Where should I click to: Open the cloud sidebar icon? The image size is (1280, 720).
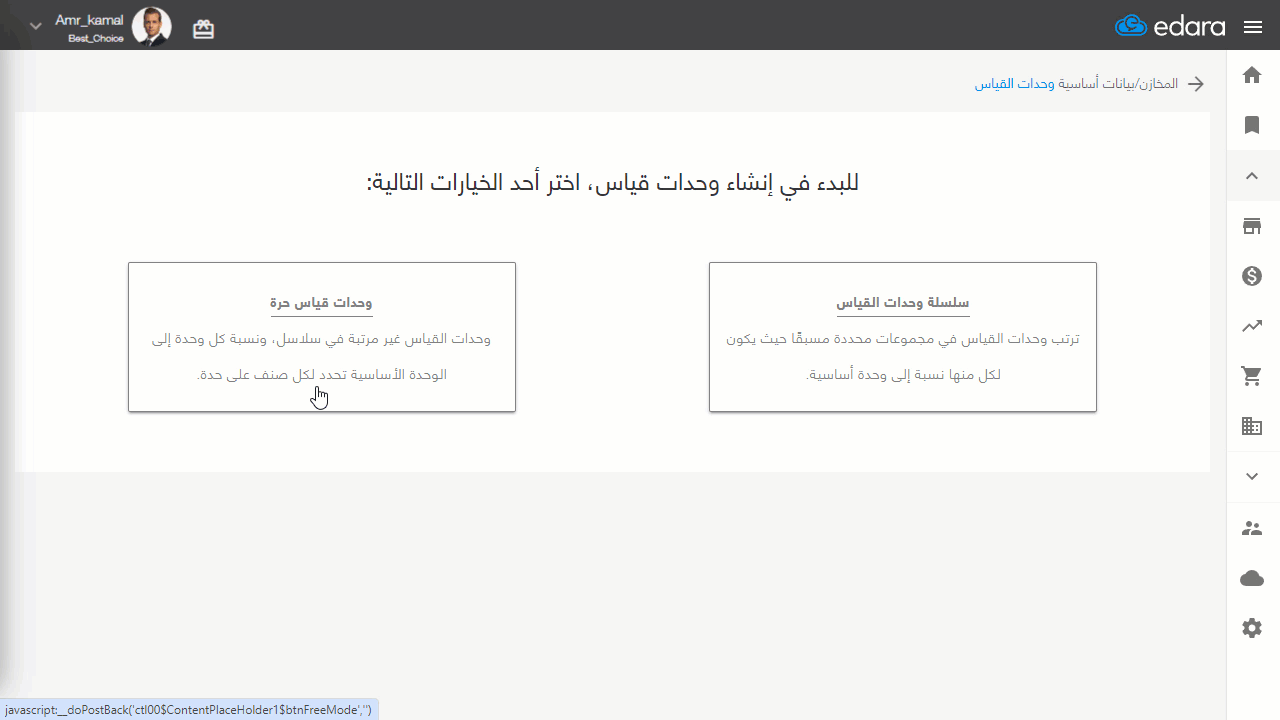point(1252,578)
